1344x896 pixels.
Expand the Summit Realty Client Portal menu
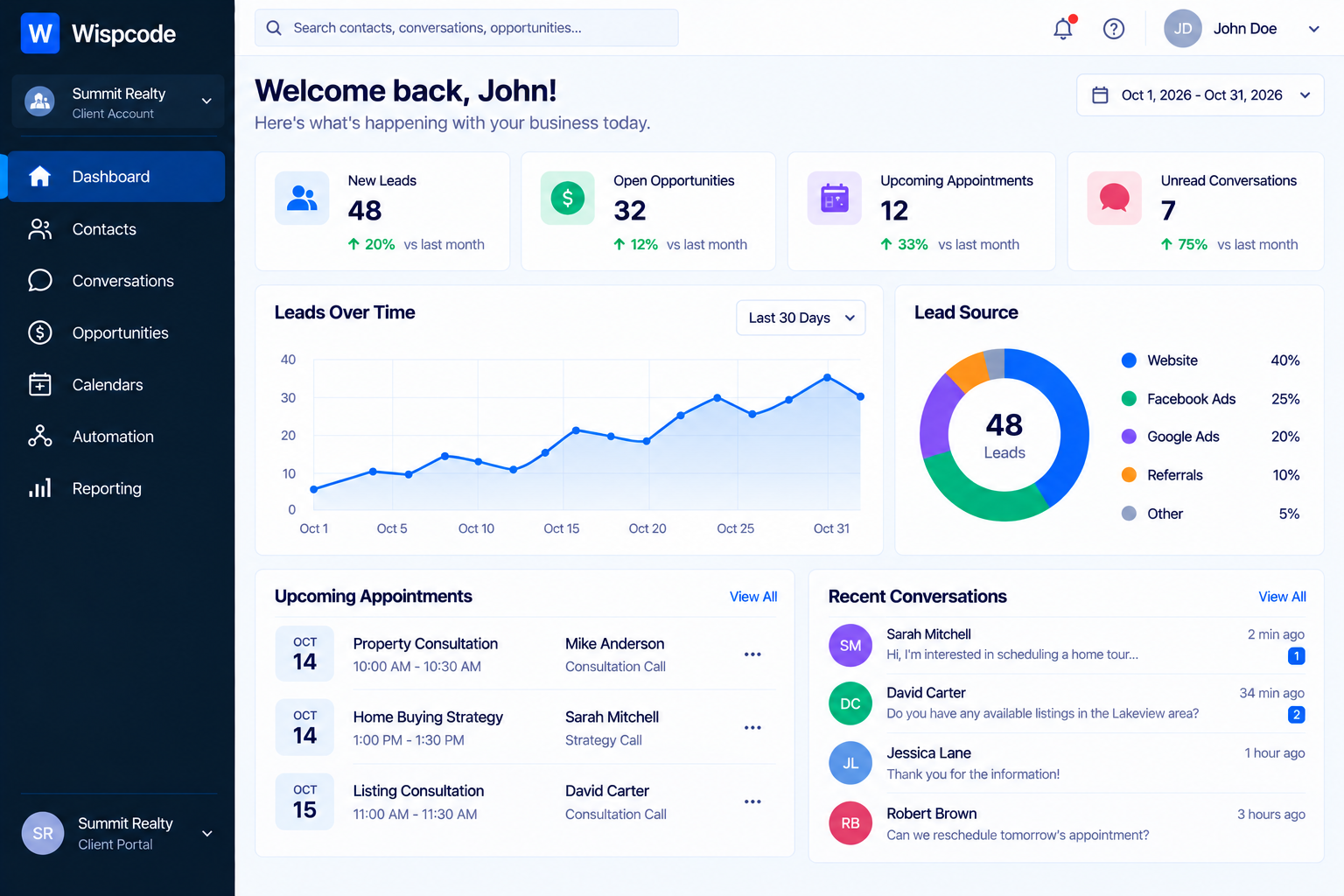click(118, 834)
